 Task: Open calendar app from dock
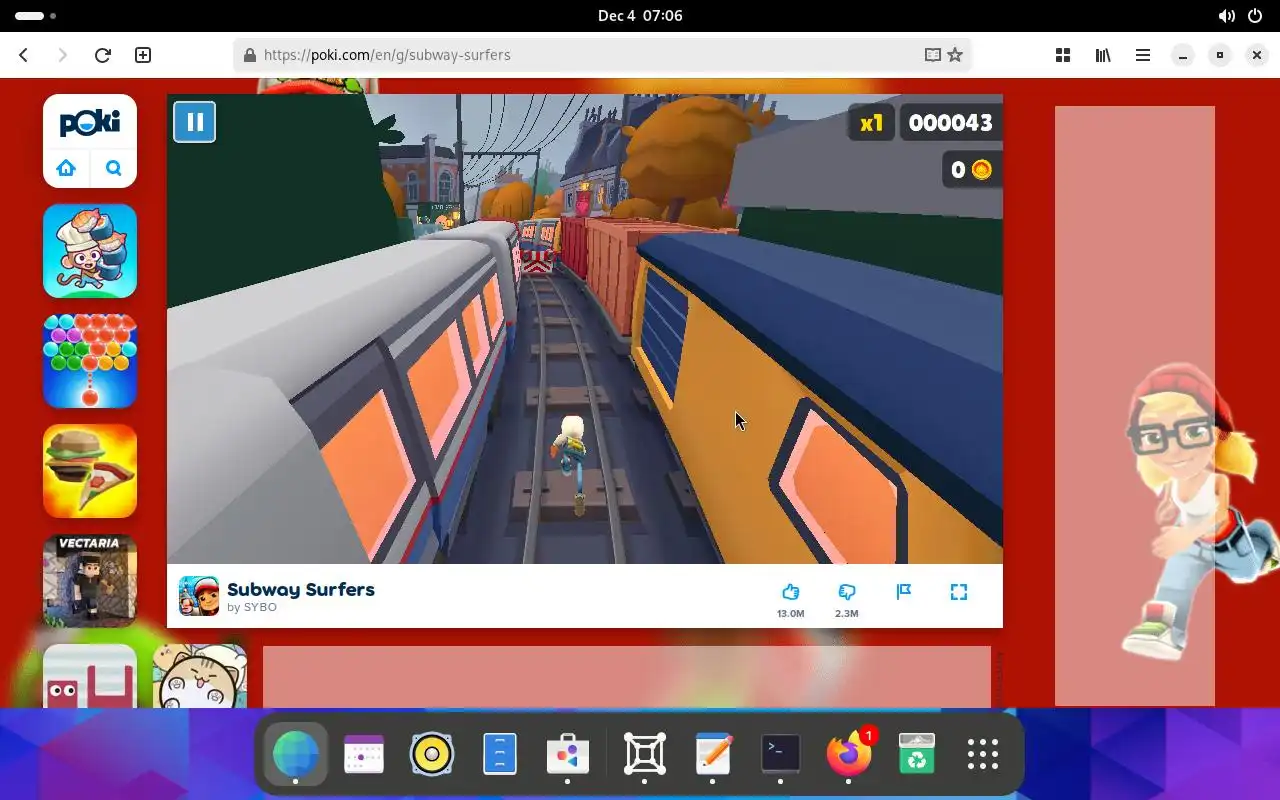tap(364, 754)
